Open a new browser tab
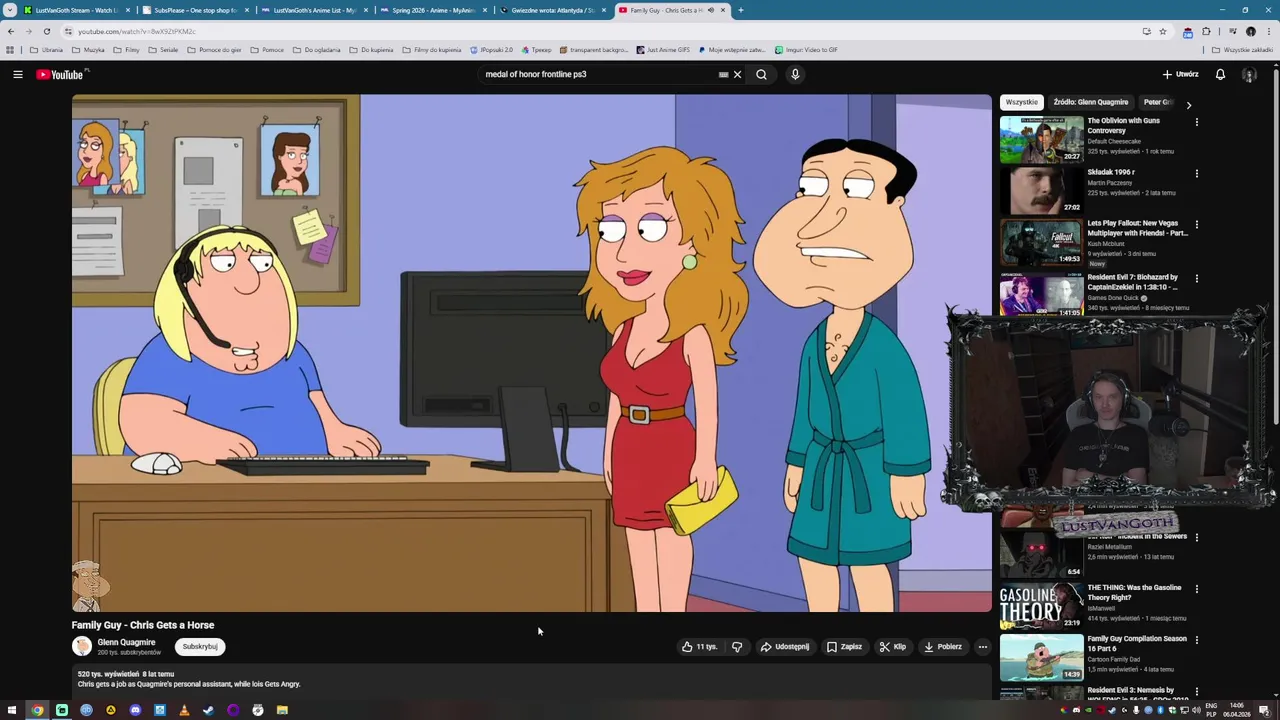Screen dimensions: 1280x720 (740, 10)
